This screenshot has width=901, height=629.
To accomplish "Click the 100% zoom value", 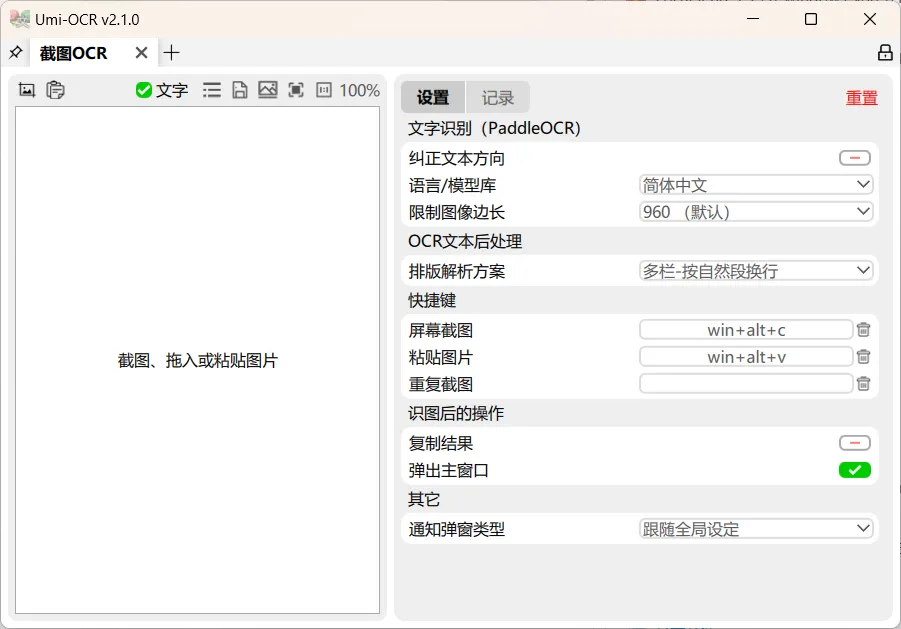I will point(360,90).
